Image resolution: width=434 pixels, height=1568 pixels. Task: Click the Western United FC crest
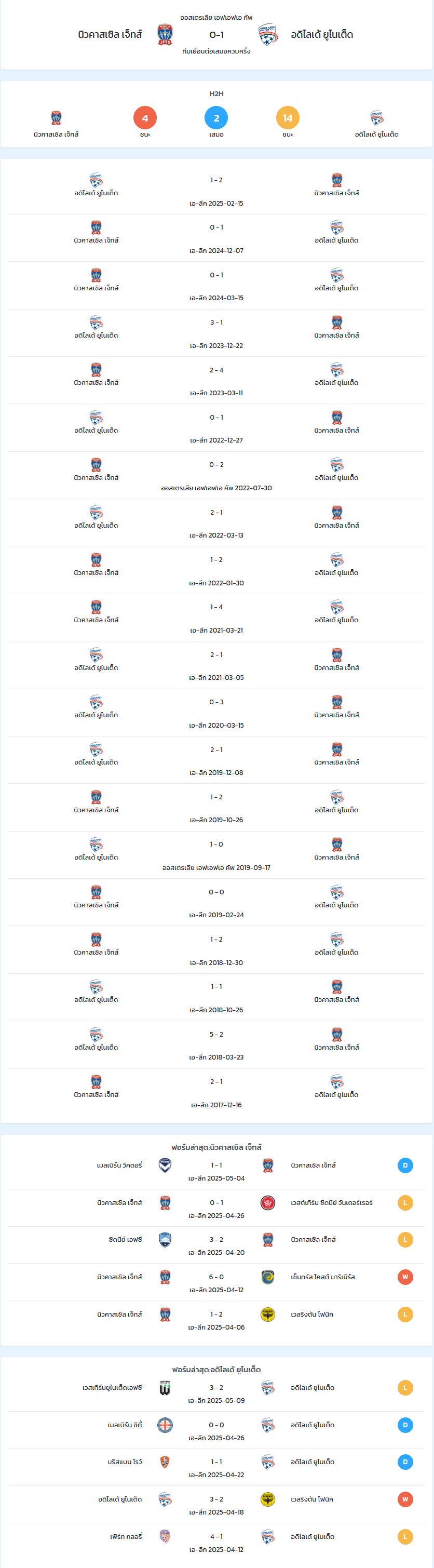coord(165,1388)
